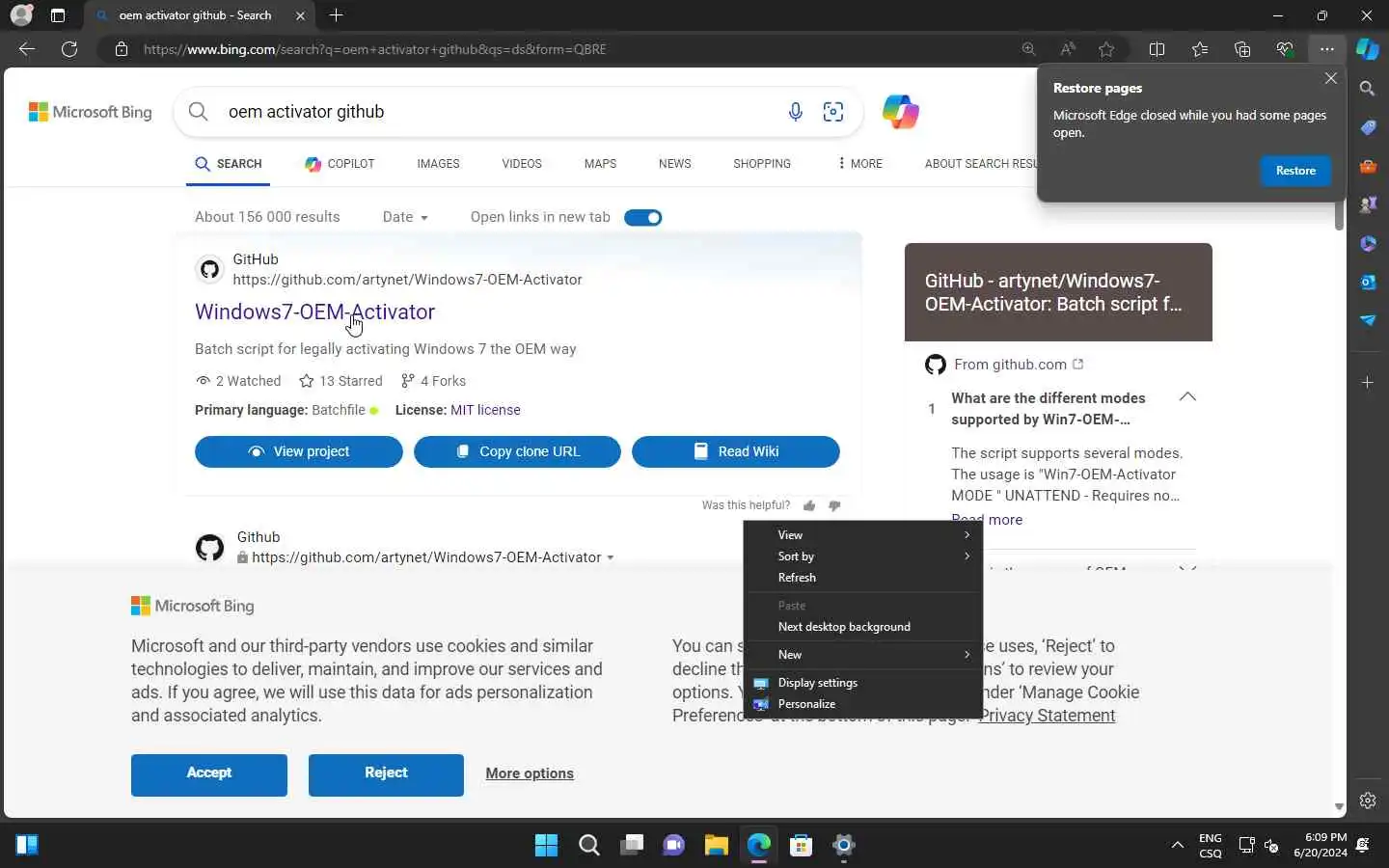Image resolution: width=1389 pixels, height=868 pixels.
Task: Open the Favorites list icon
Action: coord(1200,49)
